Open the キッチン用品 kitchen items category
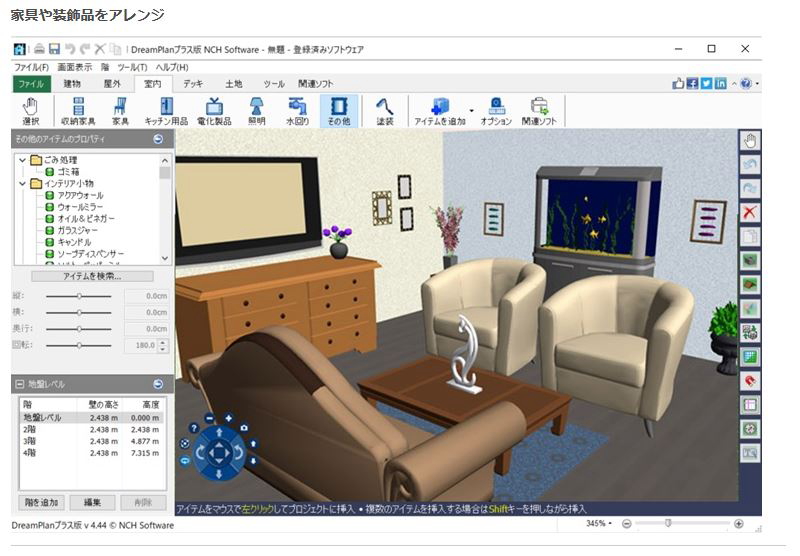800x556 pixels. [166, 111]
